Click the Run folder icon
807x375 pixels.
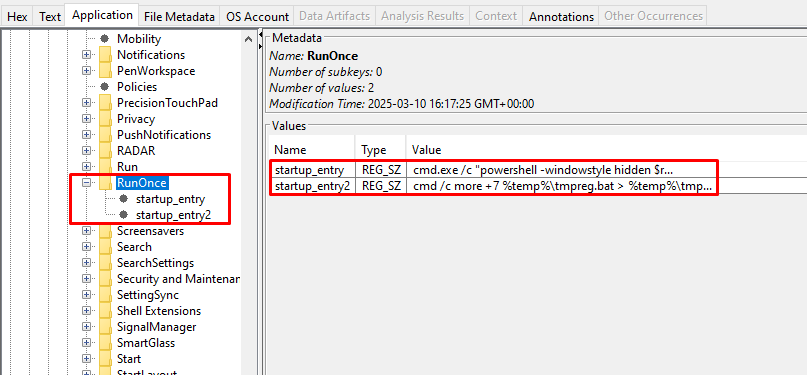tap(105, 167)
